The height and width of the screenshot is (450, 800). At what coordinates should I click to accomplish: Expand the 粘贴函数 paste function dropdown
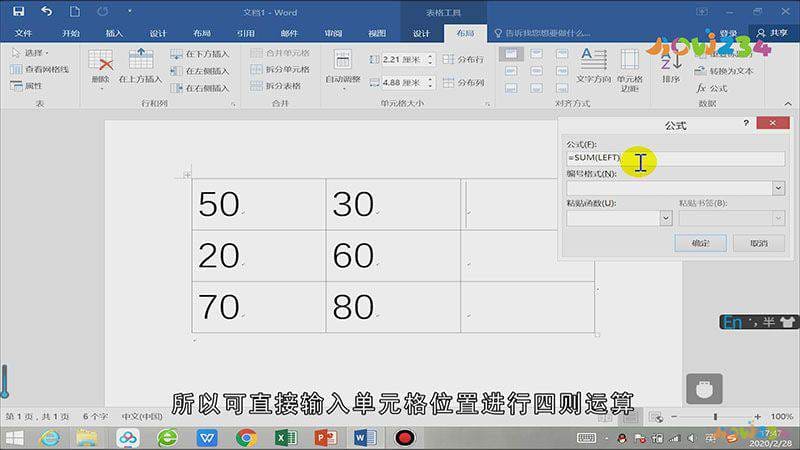pyautogui.click(x=666, y=218)
